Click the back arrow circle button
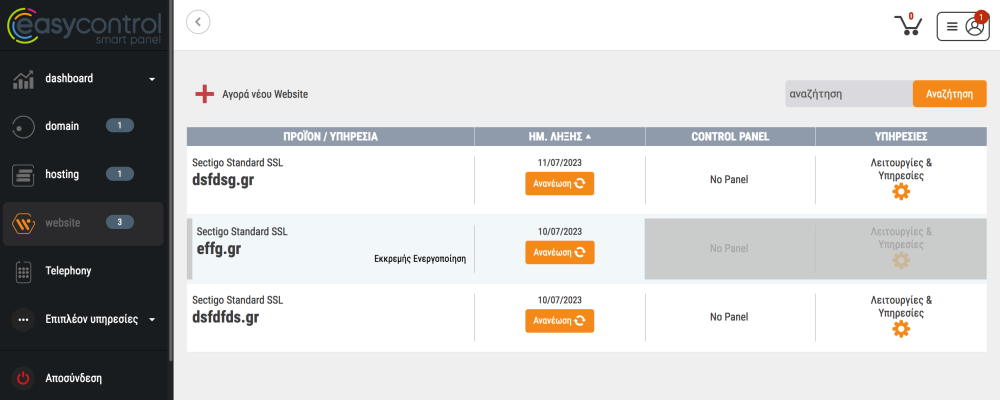 pos(198,22)
